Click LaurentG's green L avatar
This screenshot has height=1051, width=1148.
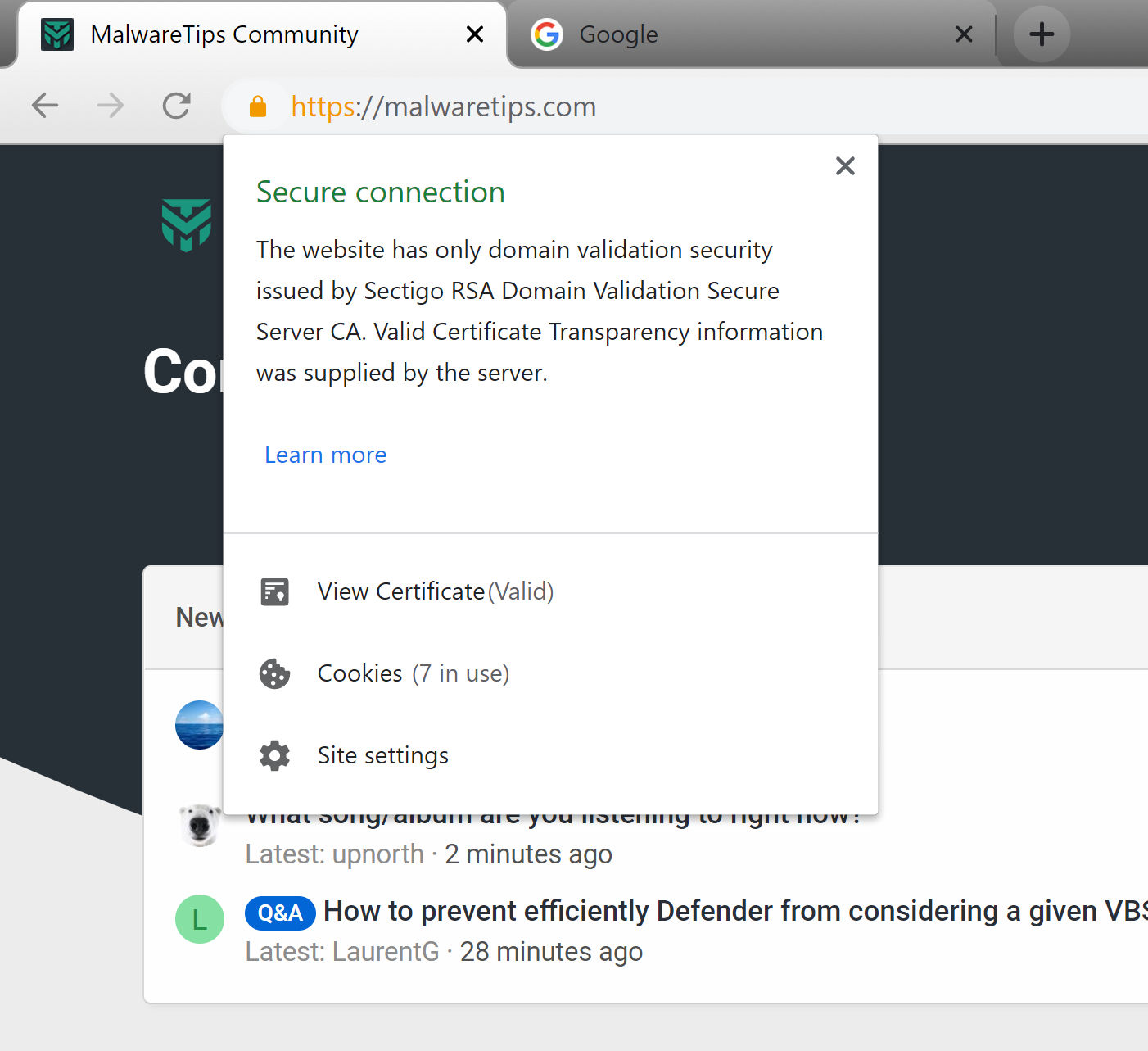(x=200, y=919)
